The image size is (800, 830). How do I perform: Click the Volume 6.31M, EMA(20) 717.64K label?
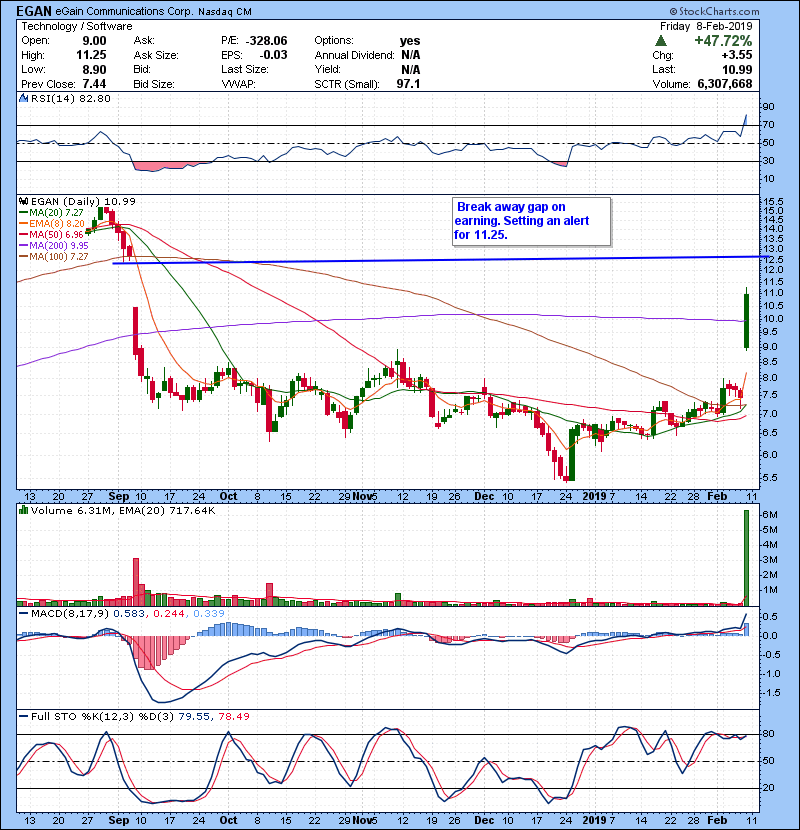(123, 510)
